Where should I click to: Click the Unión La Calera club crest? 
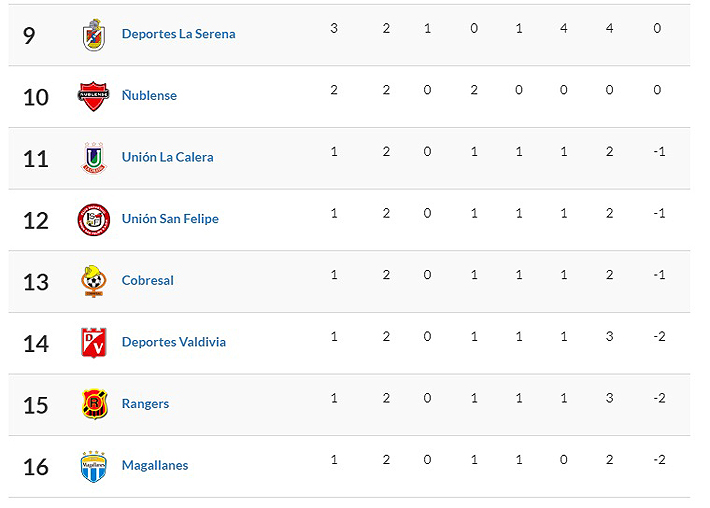pos(93,158)
